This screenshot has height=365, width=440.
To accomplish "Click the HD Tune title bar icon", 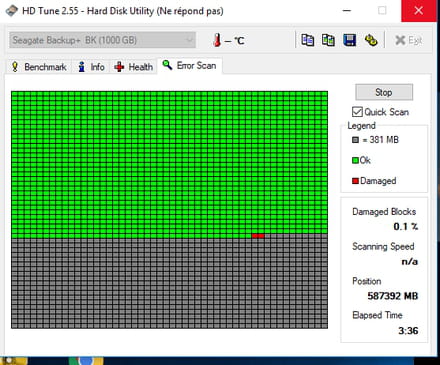I will pyautogui.click(x=12, y=11).
